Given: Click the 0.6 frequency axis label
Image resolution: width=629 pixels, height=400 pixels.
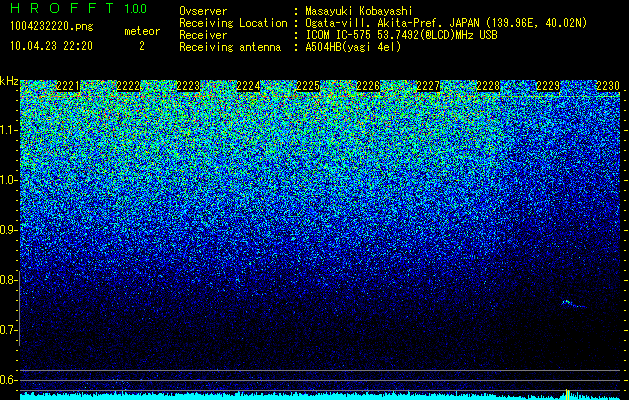Looking at the screenshot, I should (8, 380).
